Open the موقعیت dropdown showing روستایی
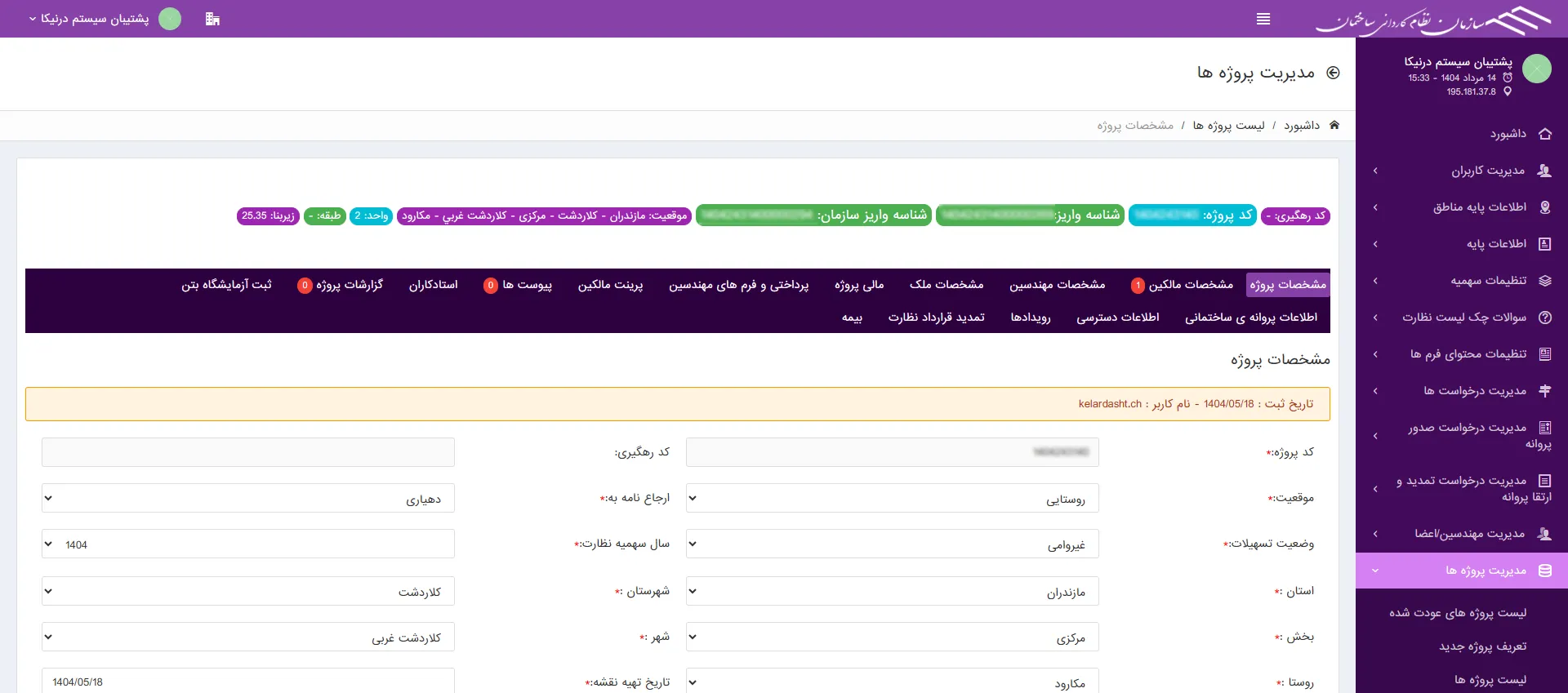Screen dimensions: 1568x693 coord(892,498)
